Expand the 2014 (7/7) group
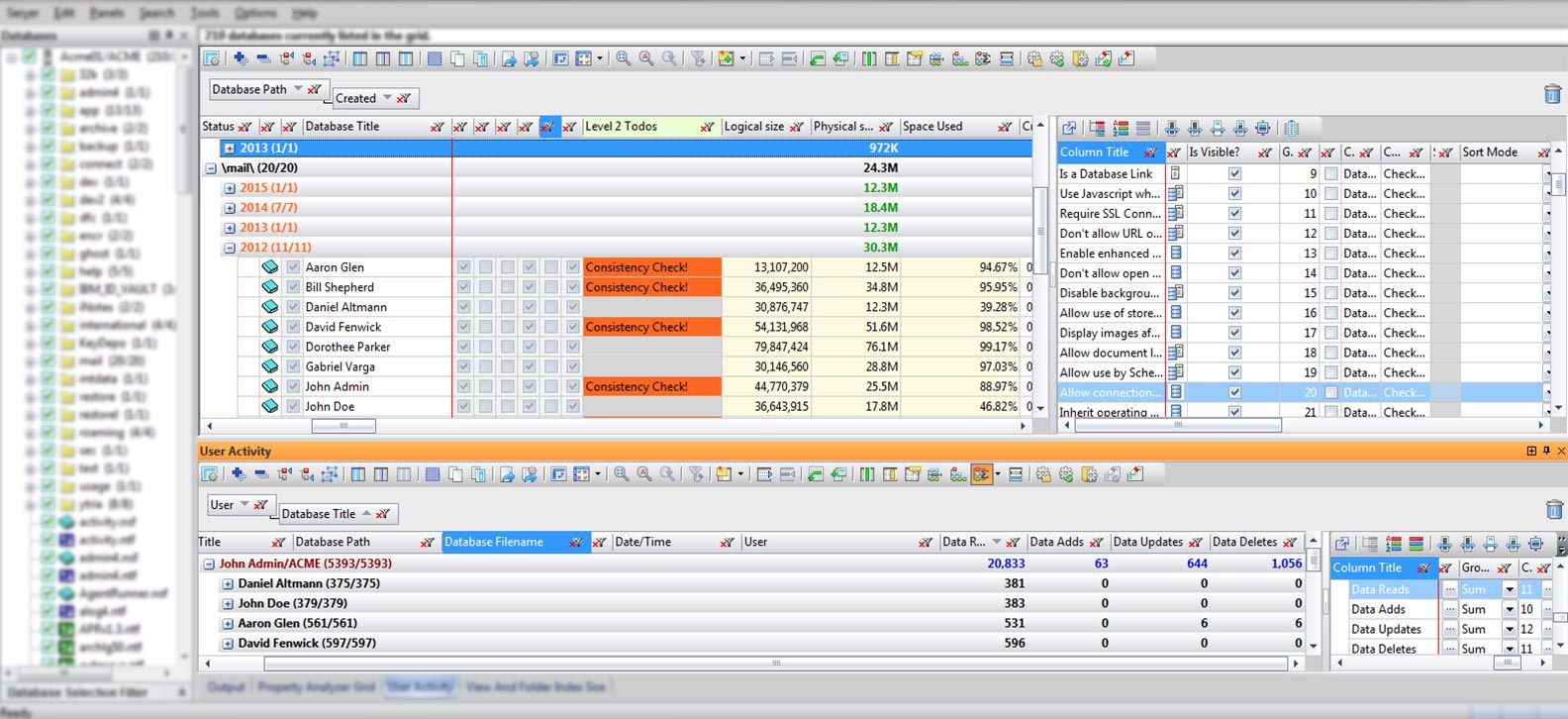The width and height of the screenshot is (1568, 719). point(230,208)
